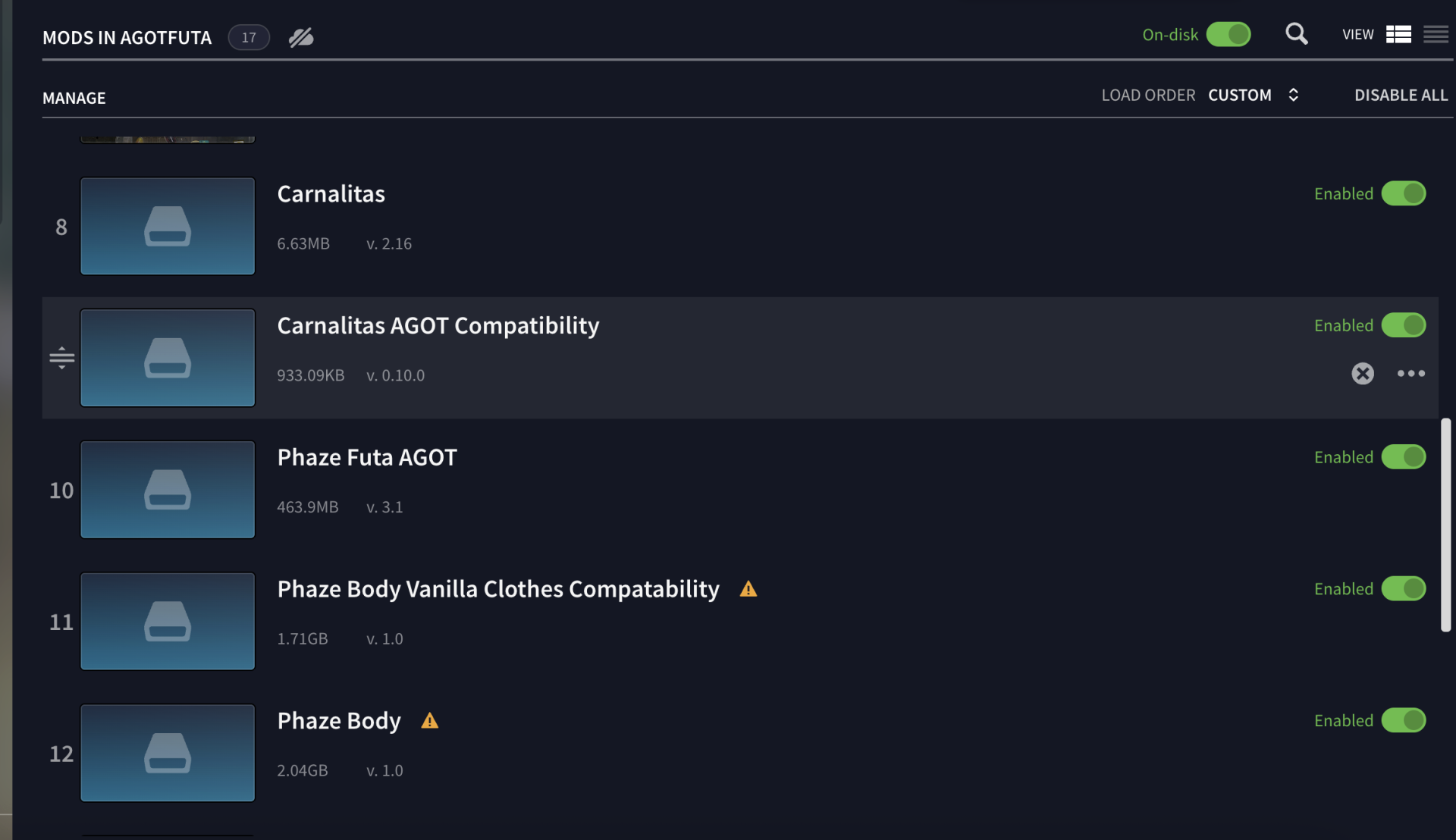1456x840 pixels.
Task: Select the MANAGE tab
Action: [x=74, y=98]
